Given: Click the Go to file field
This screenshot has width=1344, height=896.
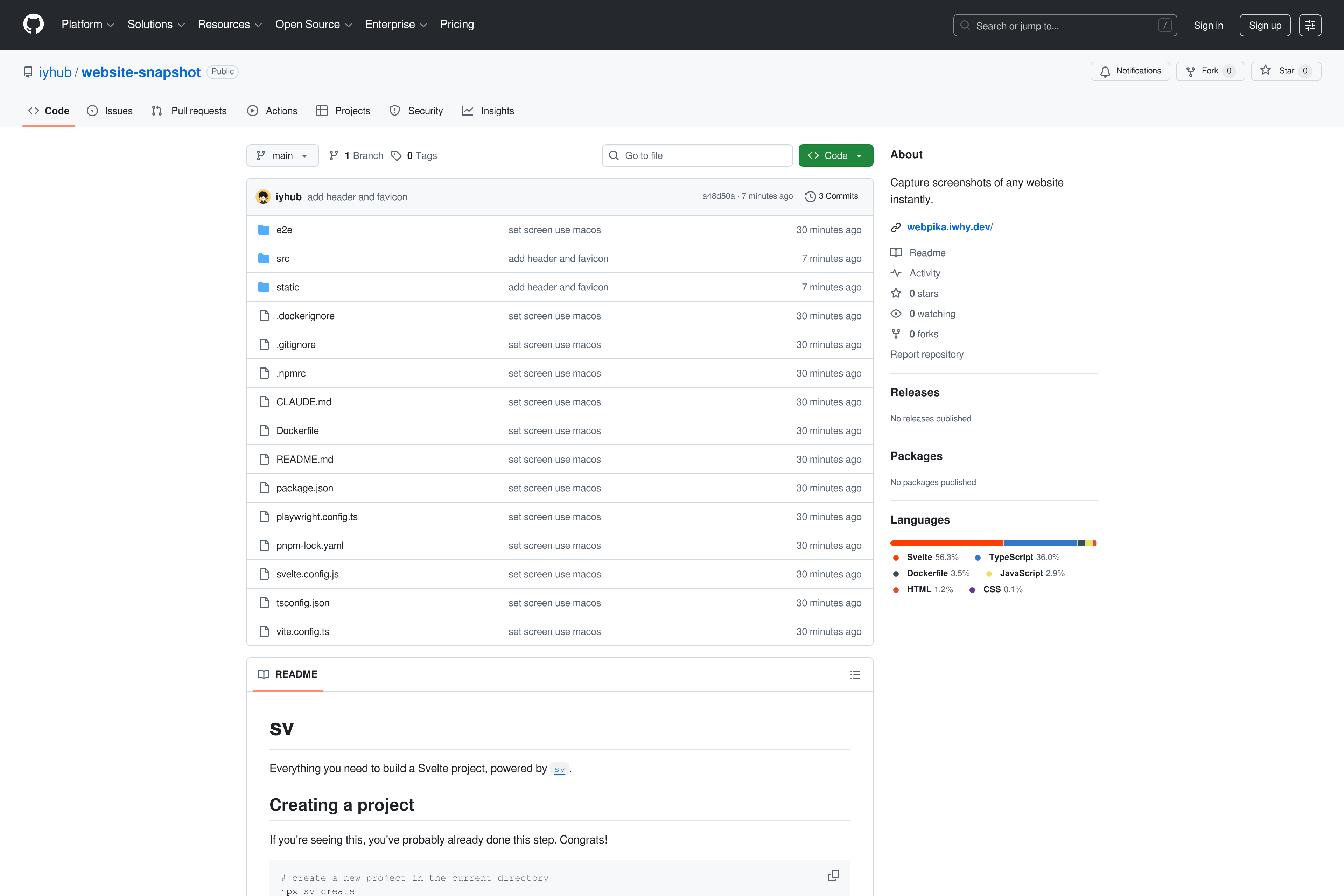Looking at the screenshot, I should pyautogui.click(x=697, y=155).
